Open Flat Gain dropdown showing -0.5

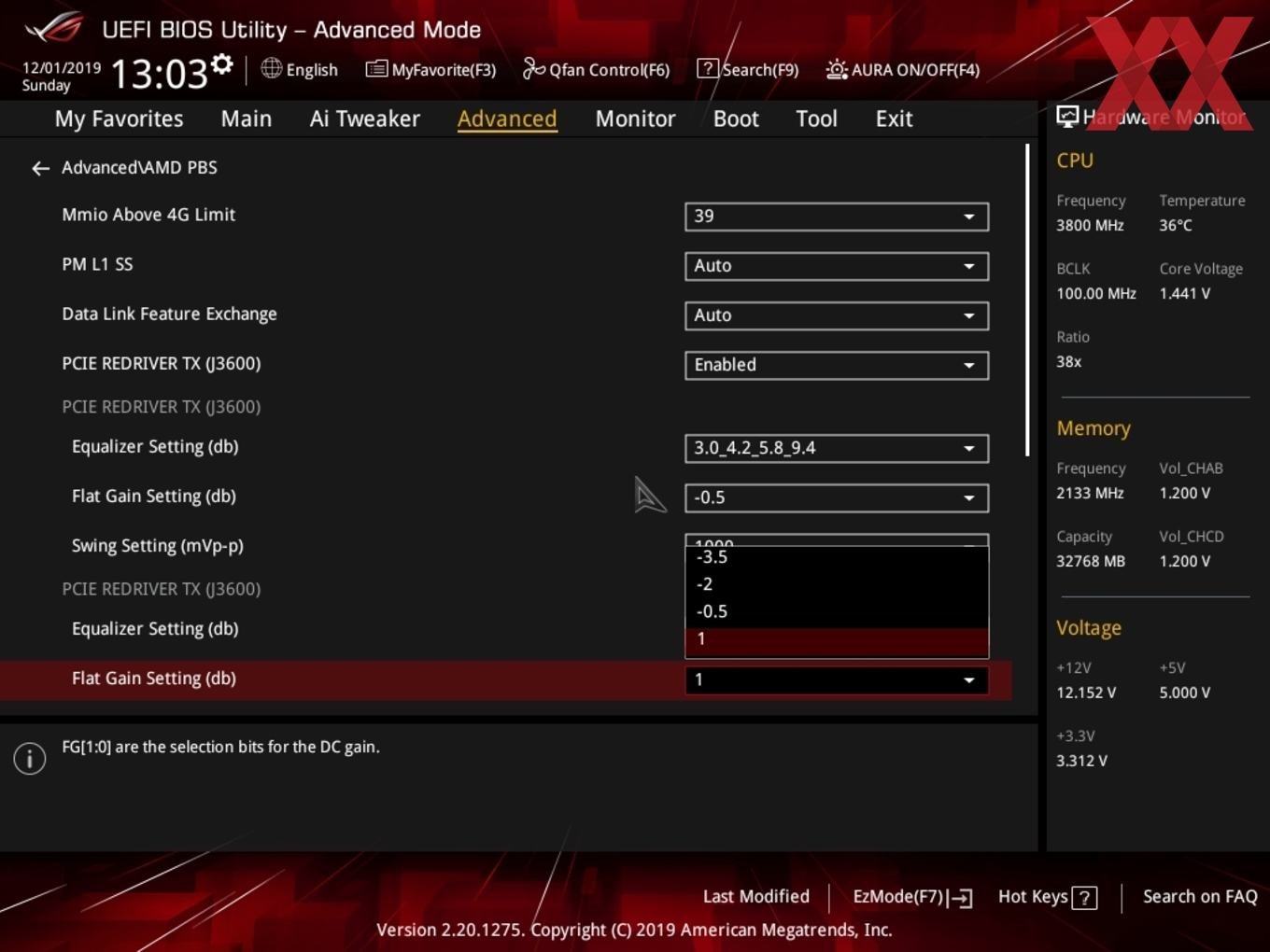pyautogui.click(x=837, y=497)
